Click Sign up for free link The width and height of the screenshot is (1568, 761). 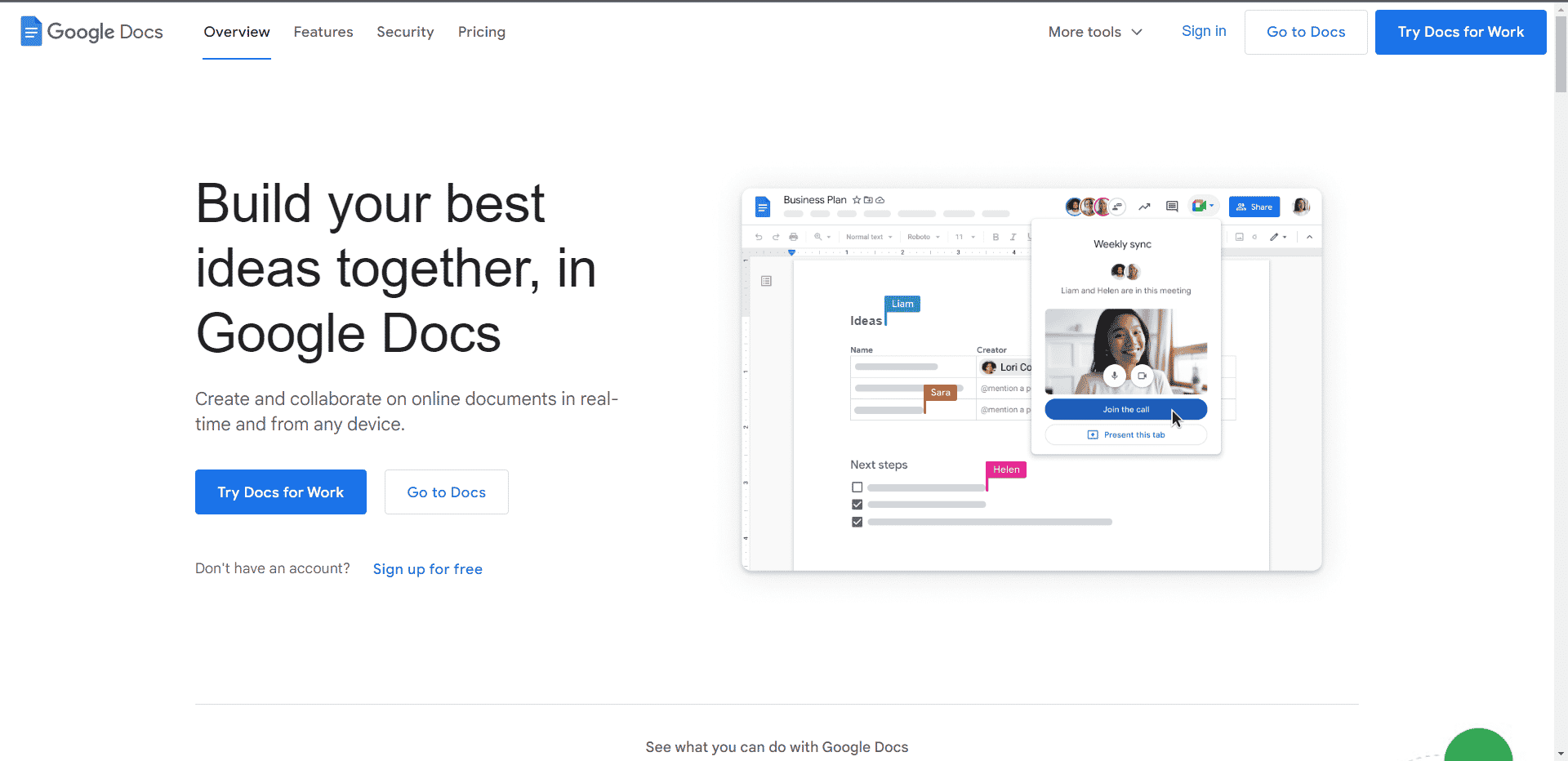point(428,569)
